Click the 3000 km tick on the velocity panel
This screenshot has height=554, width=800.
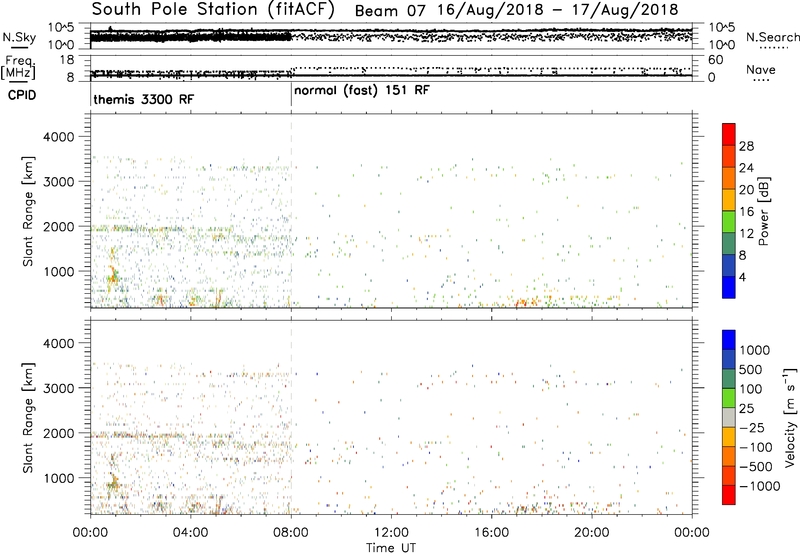pos(59,388)
